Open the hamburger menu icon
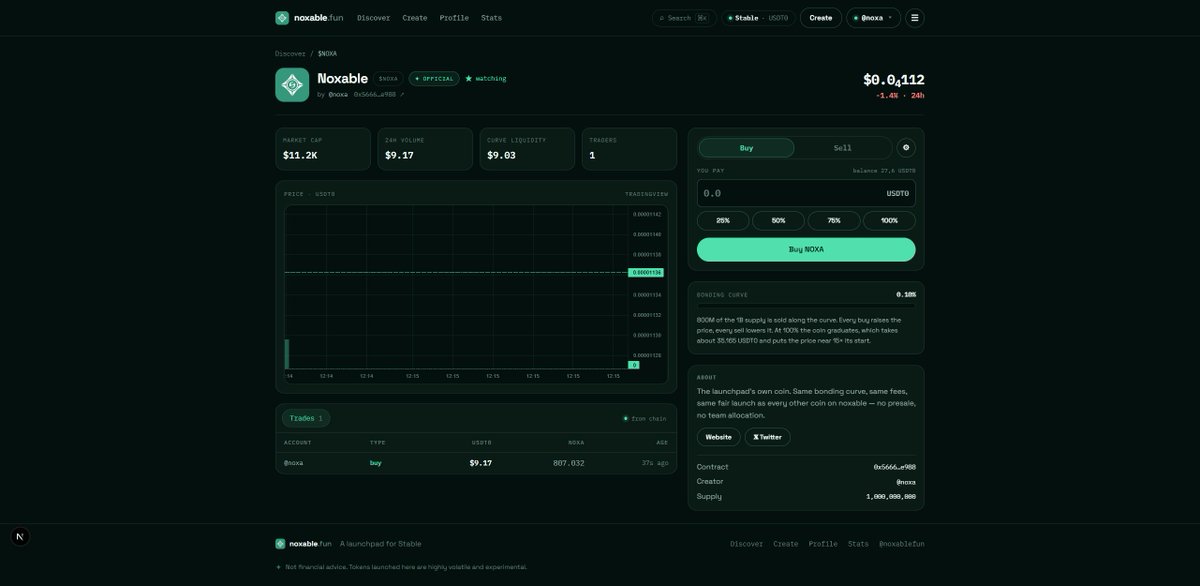1200x586 pixels. tap(915, 18)
